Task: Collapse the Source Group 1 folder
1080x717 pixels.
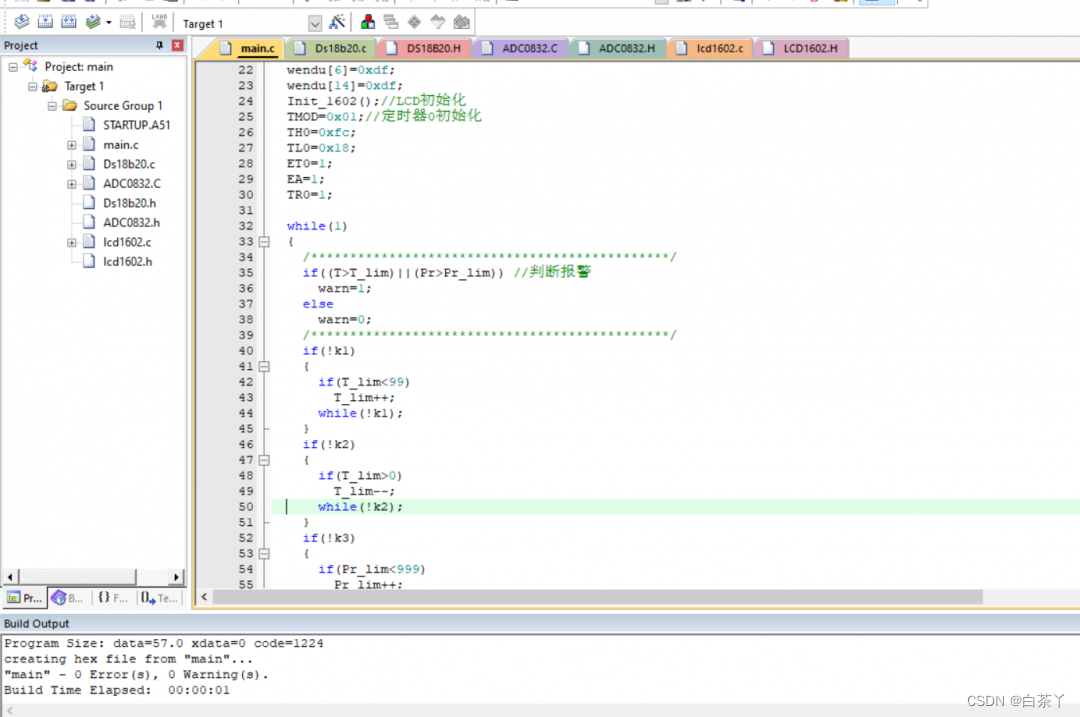Action: (x=52, y=106)
